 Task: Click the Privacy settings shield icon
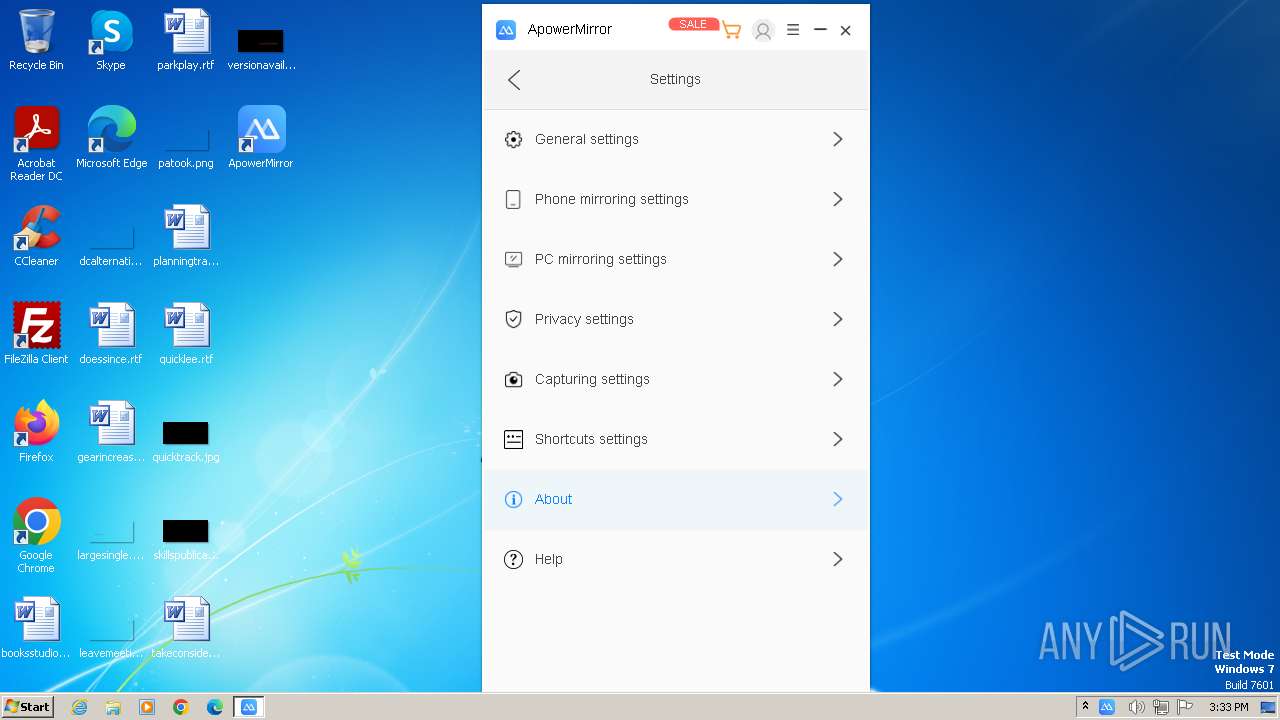[x=513, y=320]
